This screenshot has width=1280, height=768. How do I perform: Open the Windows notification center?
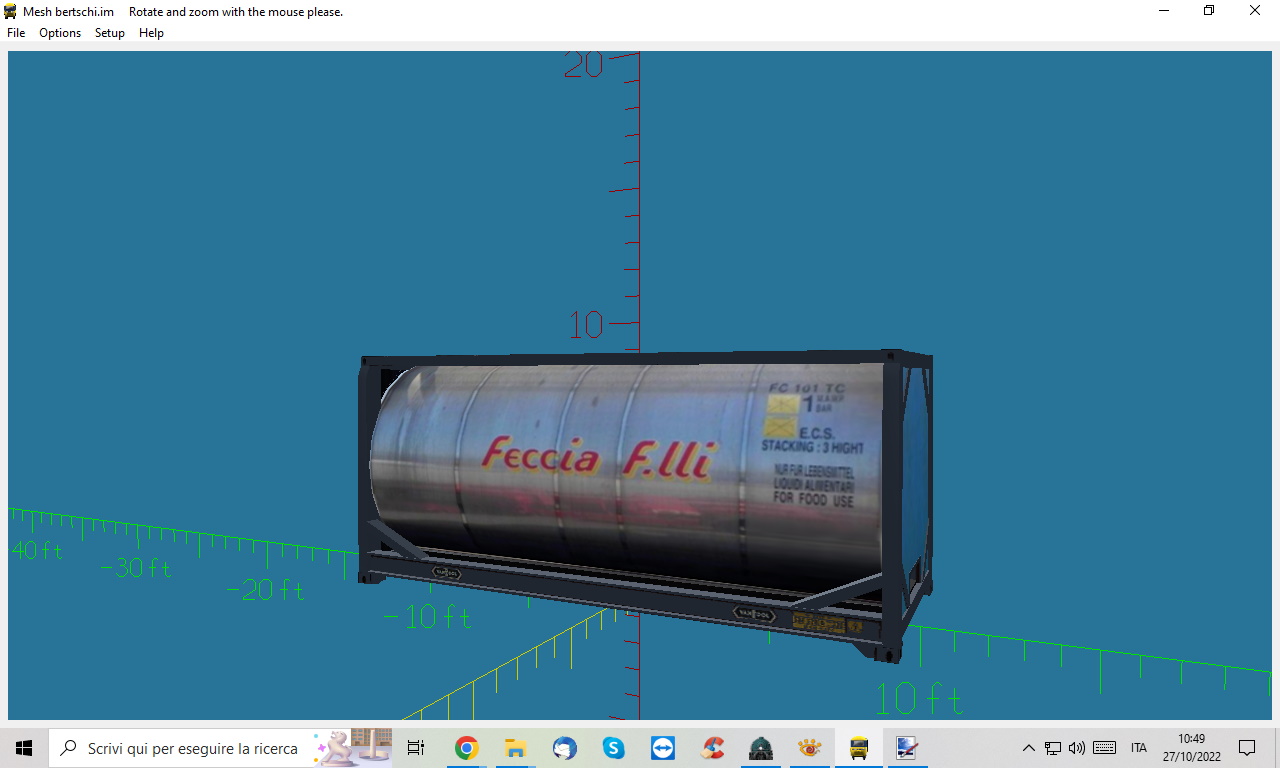click(x=1247, y=748)
